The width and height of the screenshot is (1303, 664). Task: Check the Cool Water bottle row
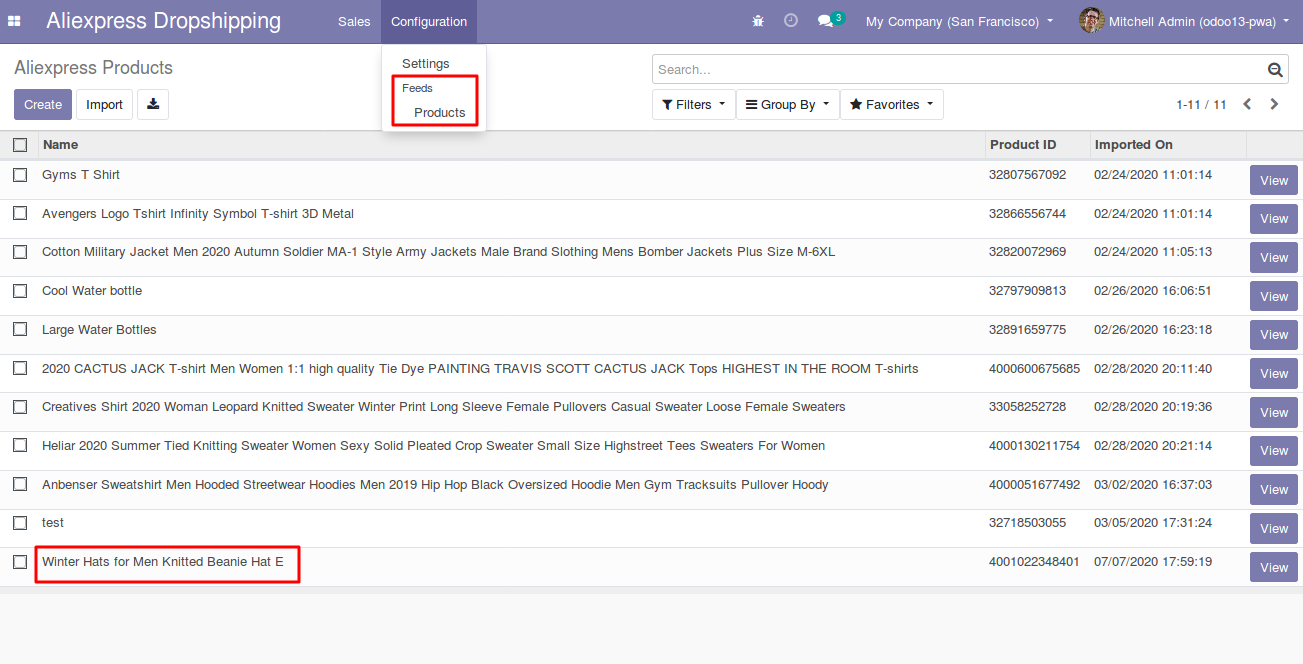pyautogui.click(x=20, y=291)
